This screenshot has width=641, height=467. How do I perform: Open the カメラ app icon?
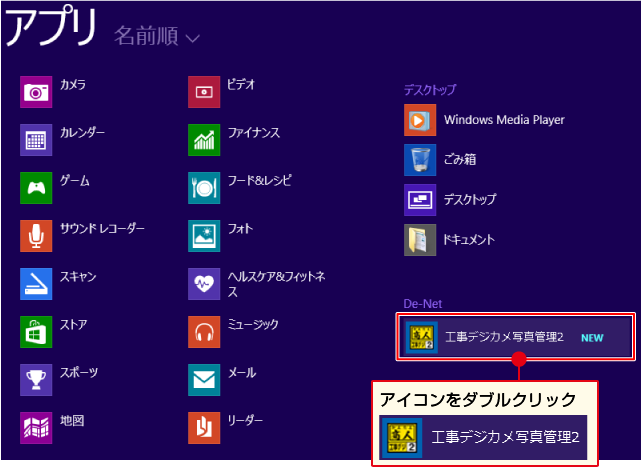[x=36, y=92]
